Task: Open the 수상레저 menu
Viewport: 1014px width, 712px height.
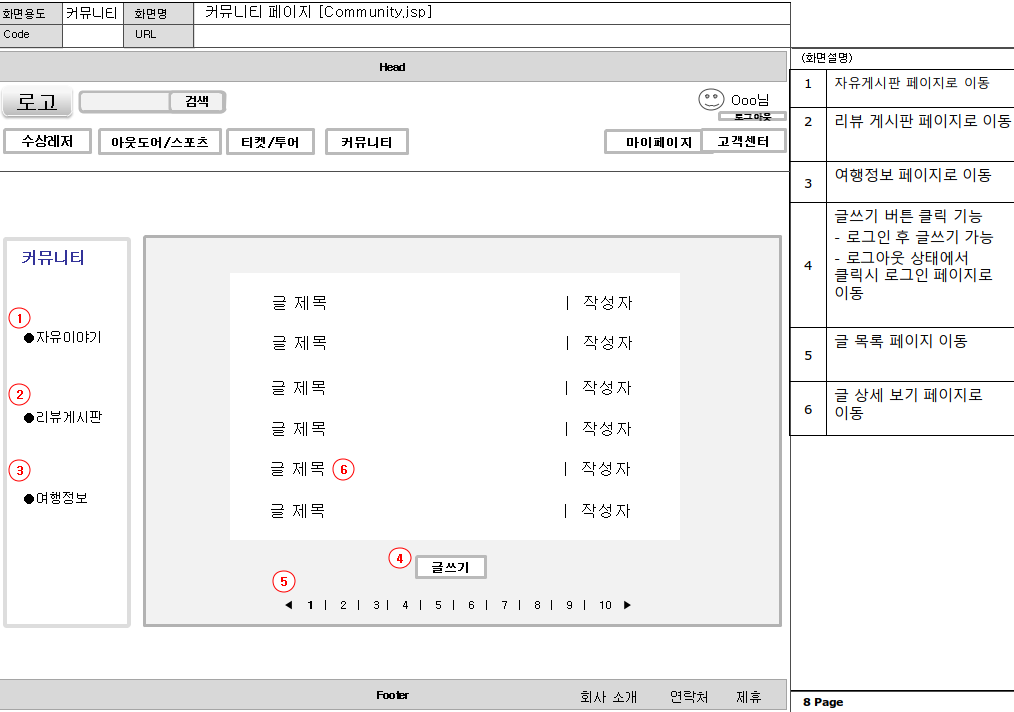Action: coord(47,141)
